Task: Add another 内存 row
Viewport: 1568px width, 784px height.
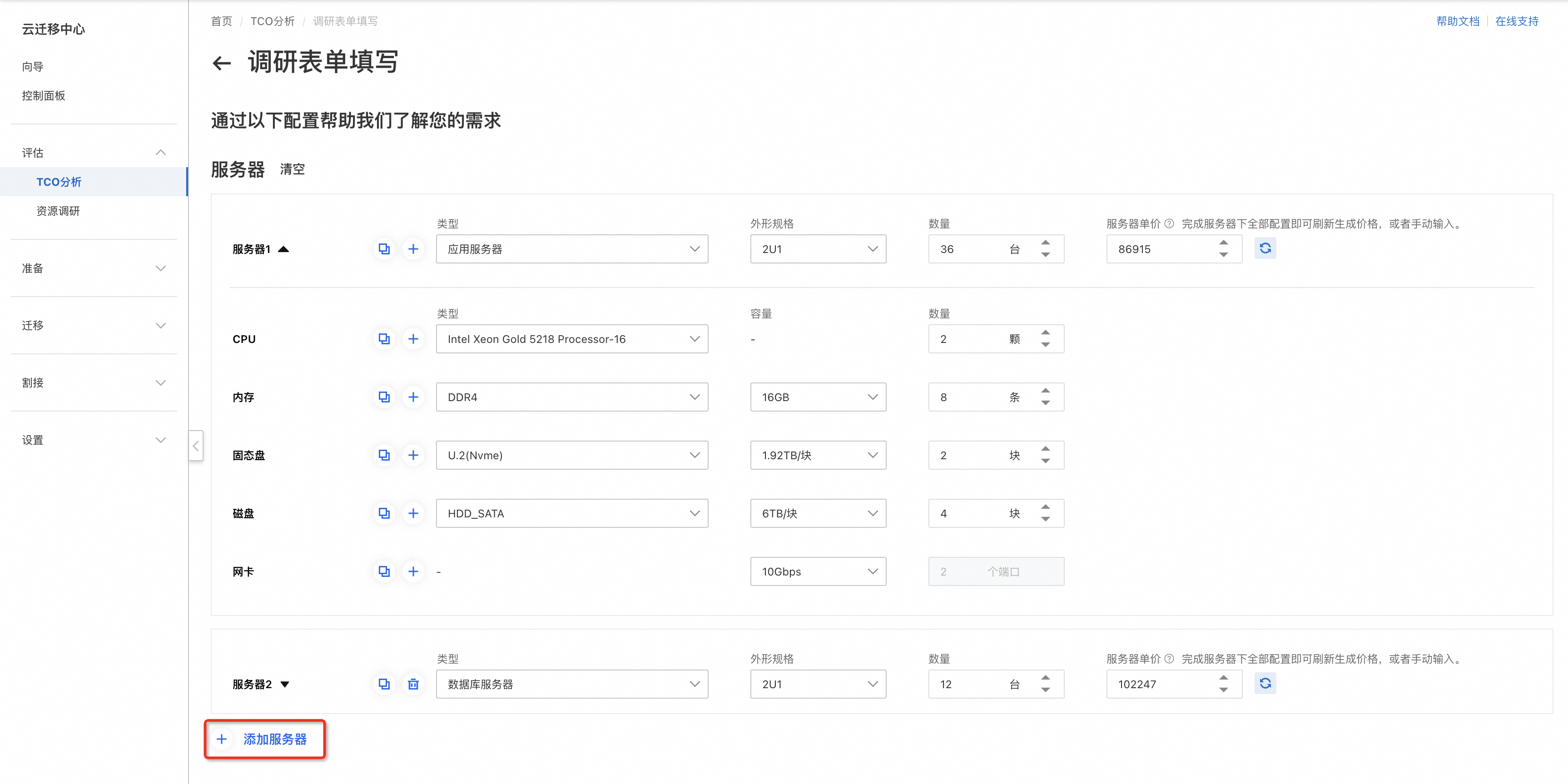Action: pyautogui.click(x=413, y=397)
